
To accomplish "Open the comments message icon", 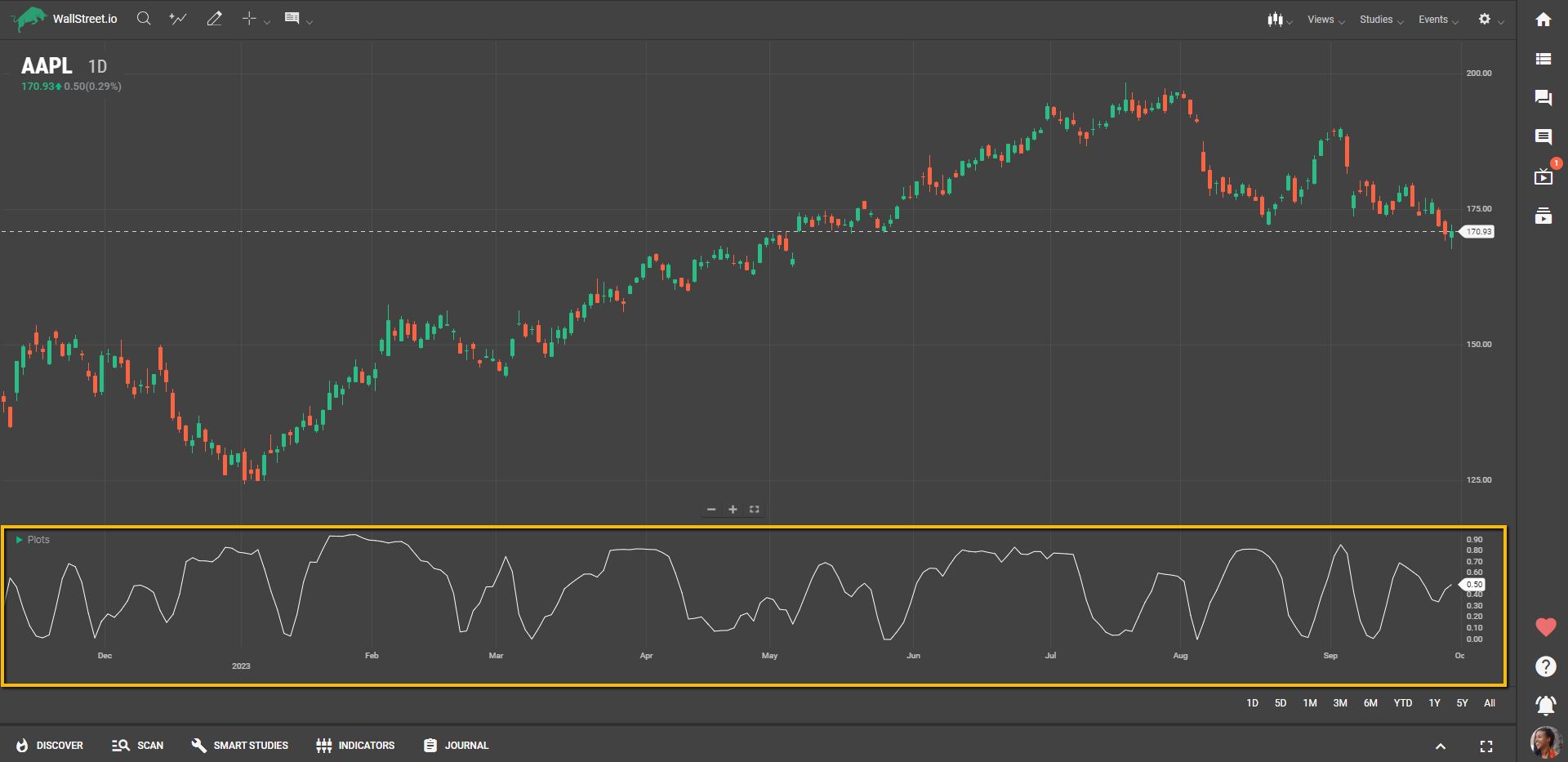I will point(1543,136).
